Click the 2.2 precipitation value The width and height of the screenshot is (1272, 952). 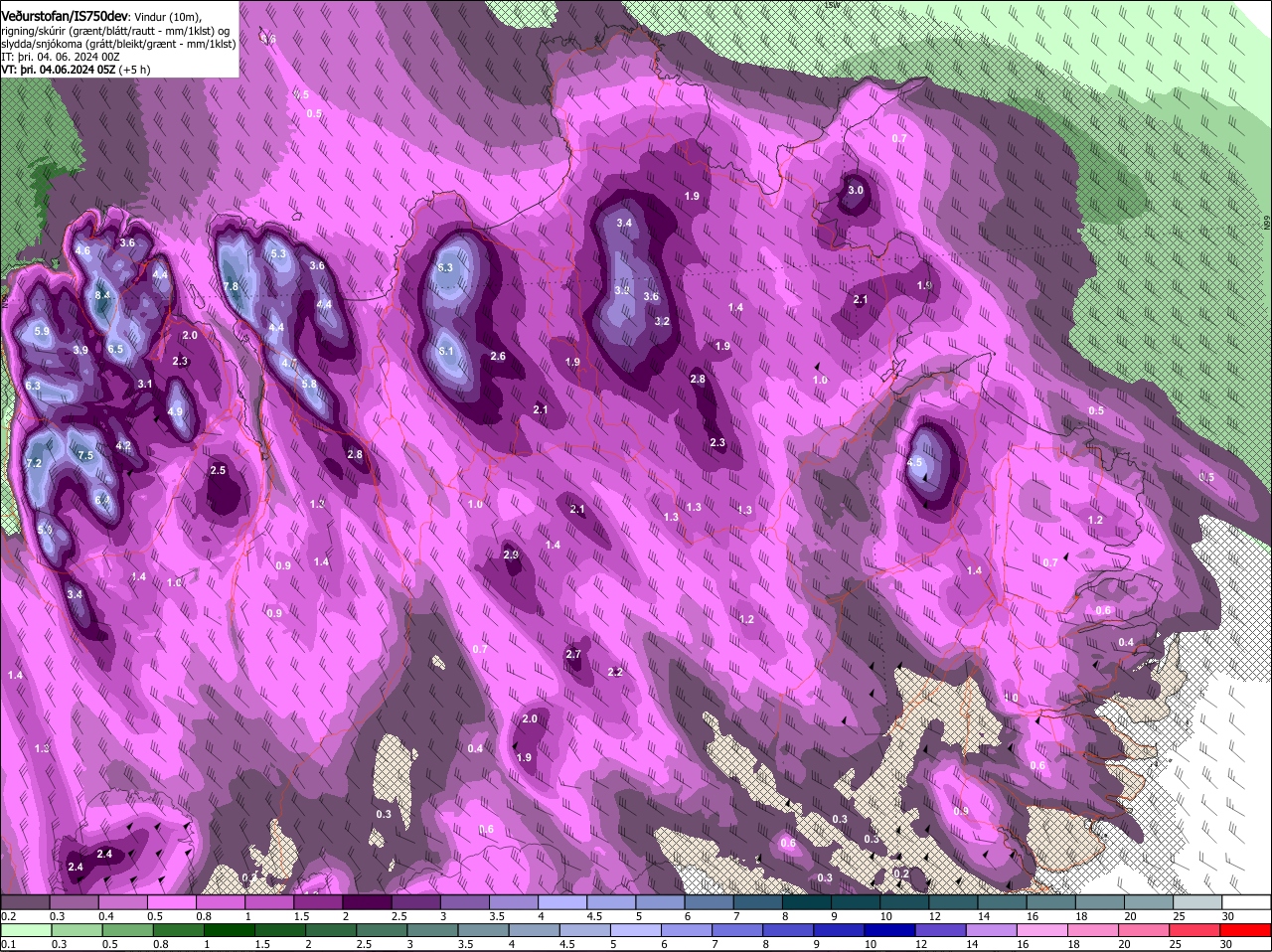click(x=615, y=673)
